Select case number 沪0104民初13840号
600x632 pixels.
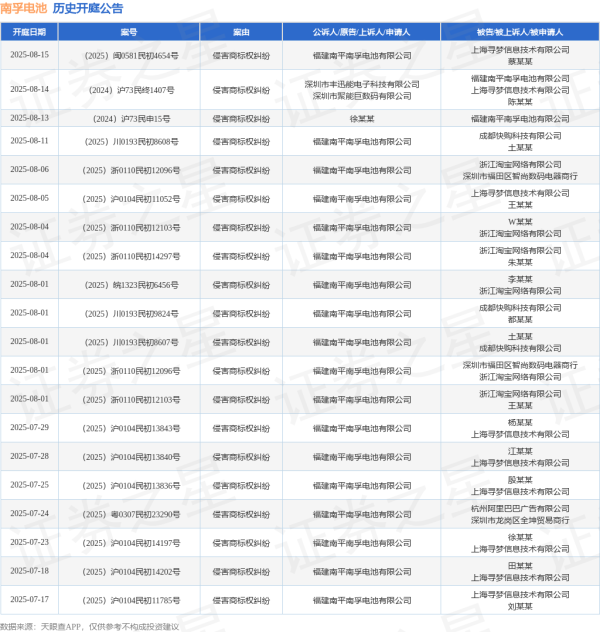point(131,457)
